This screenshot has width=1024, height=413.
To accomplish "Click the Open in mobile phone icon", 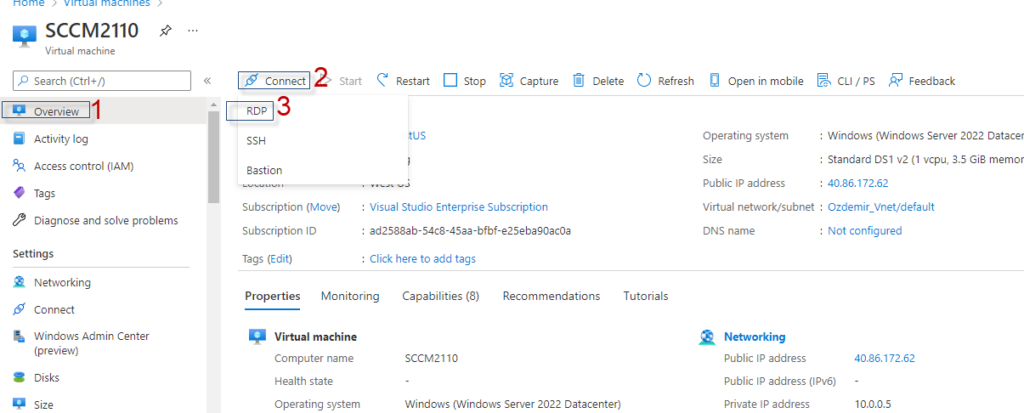I will tap(714, 80).
